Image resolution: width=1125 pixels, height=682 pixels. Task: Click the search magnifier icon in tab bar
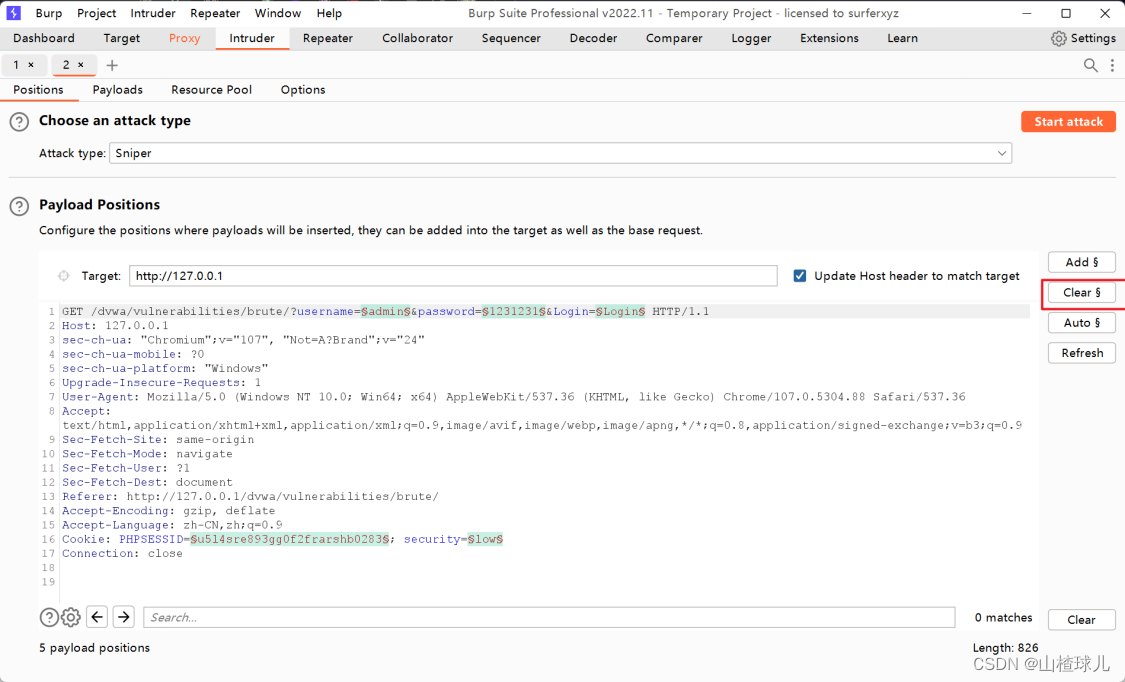[x=1091, y=65]
